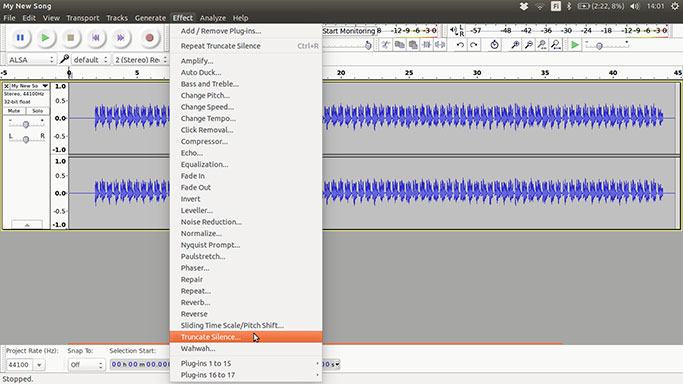
Task: Click the Redo arrow icon
Action: 473,45
